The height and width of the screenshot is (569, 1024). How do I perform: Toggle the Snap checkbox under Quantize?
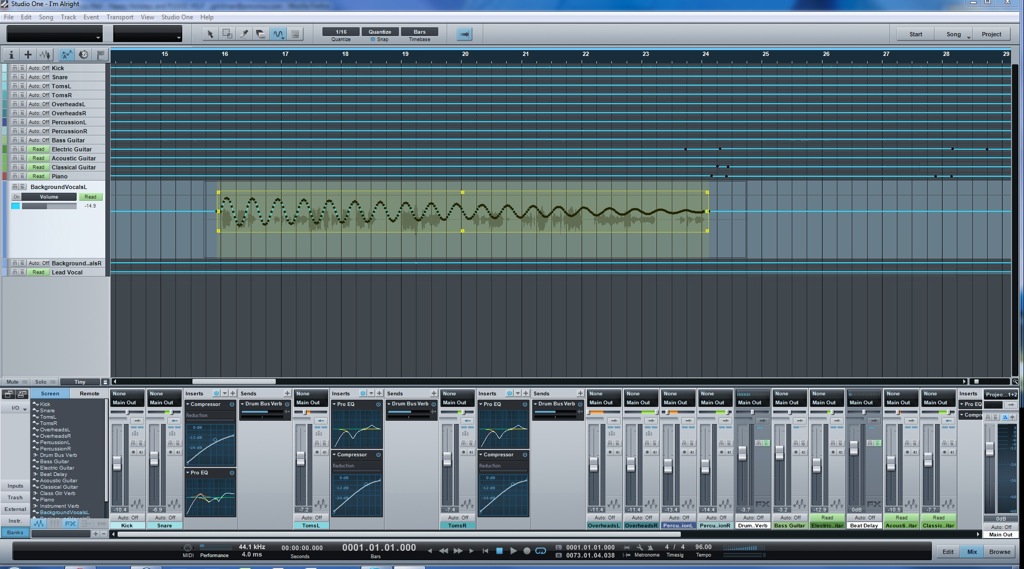373,39
